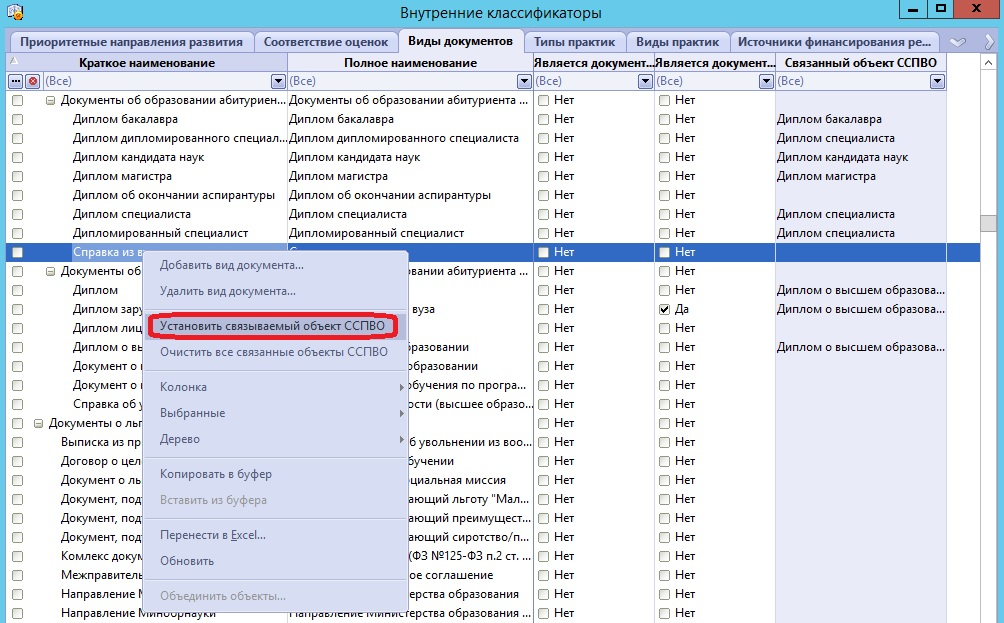1004x623 pixels.
Task: Tick the row checkbox for Диплом бакалавра
Action: click(x=17, y=119)
